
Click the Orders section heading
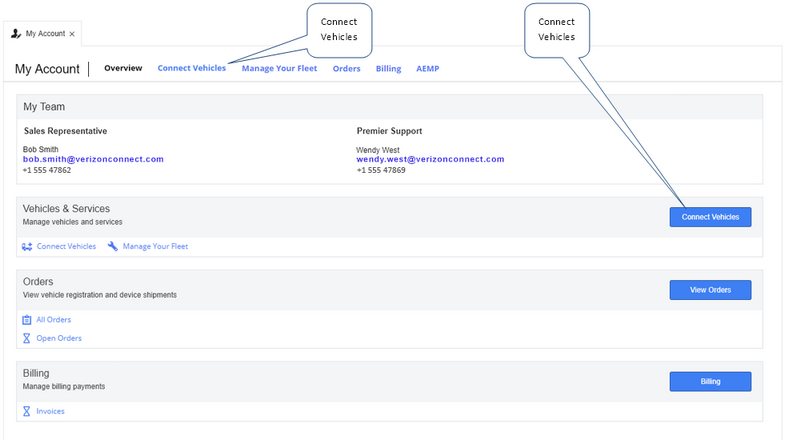click(38, 282)
